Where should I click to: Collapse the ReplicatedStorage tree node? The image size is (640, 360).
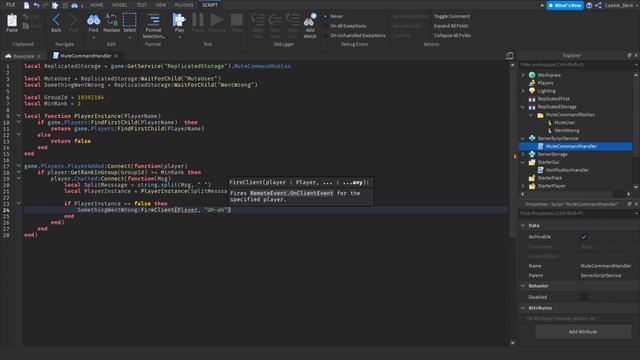click(x=523, y=107)
